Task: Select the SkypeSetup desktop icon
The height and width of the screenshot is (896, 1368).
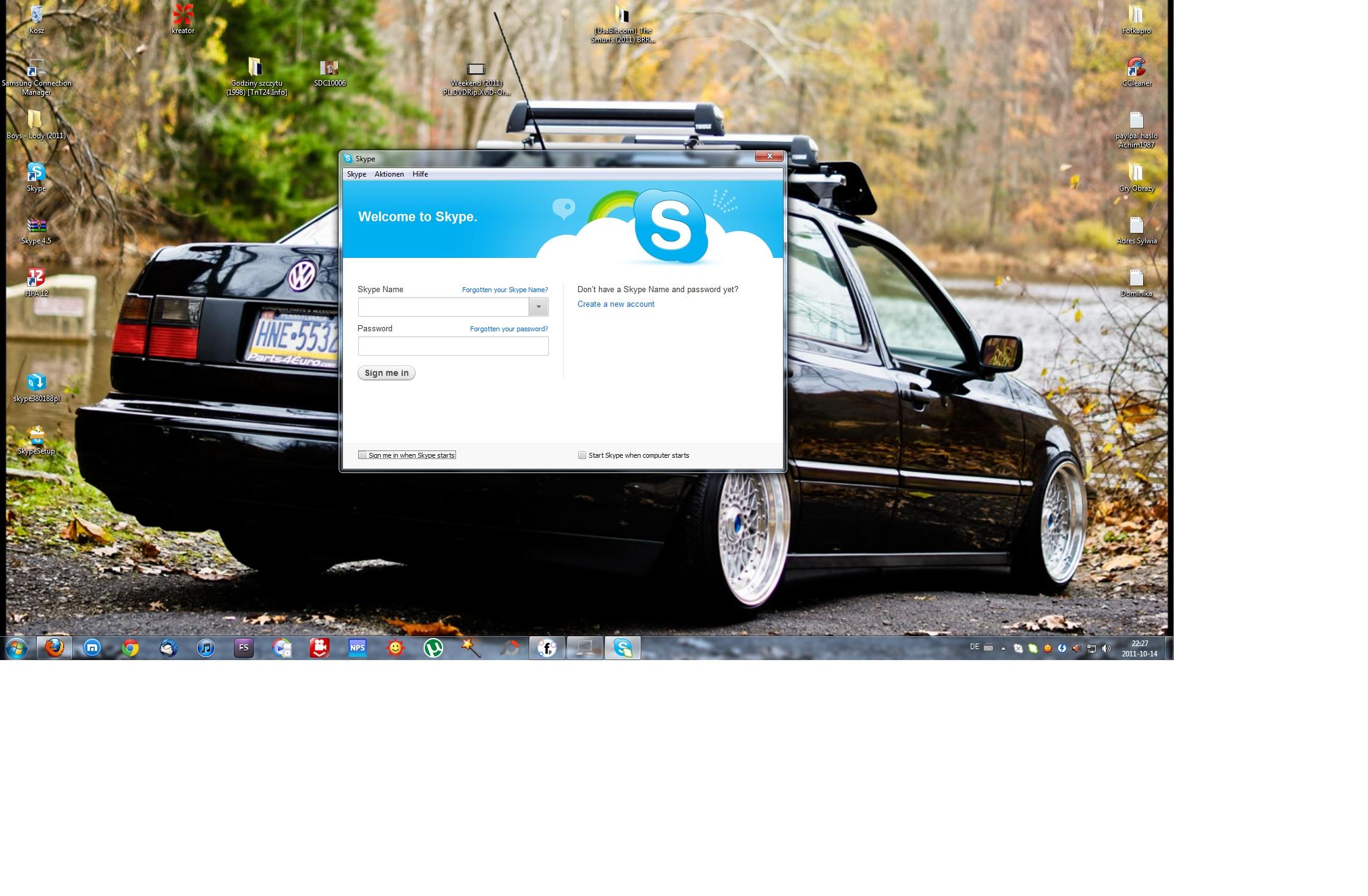Action: pyautogui.click(x=36, y=440)
